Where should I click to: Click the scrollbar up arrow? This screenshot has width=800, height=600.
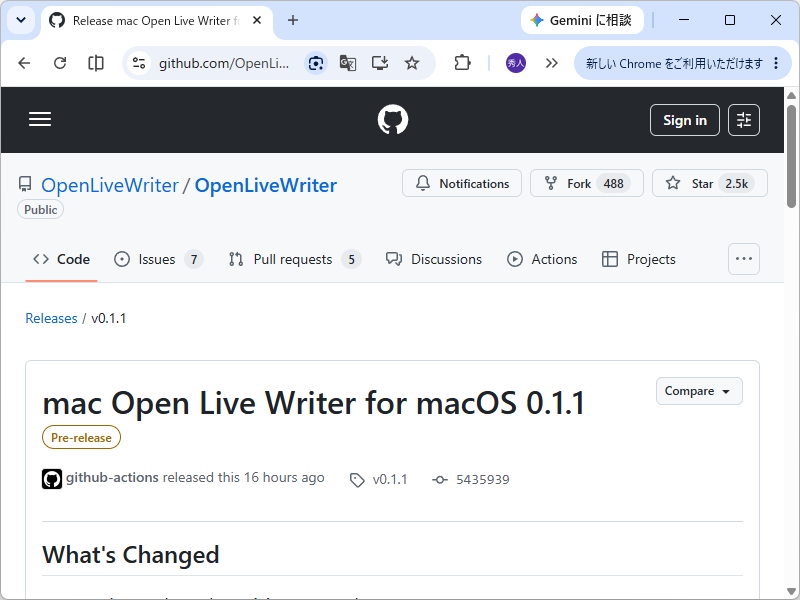point(791,95)
